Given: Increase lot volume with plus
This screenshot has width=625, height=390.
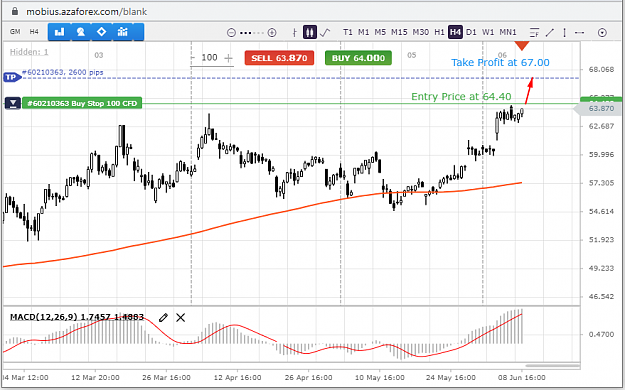Looking at the screenshot, I should pos(228,58).
